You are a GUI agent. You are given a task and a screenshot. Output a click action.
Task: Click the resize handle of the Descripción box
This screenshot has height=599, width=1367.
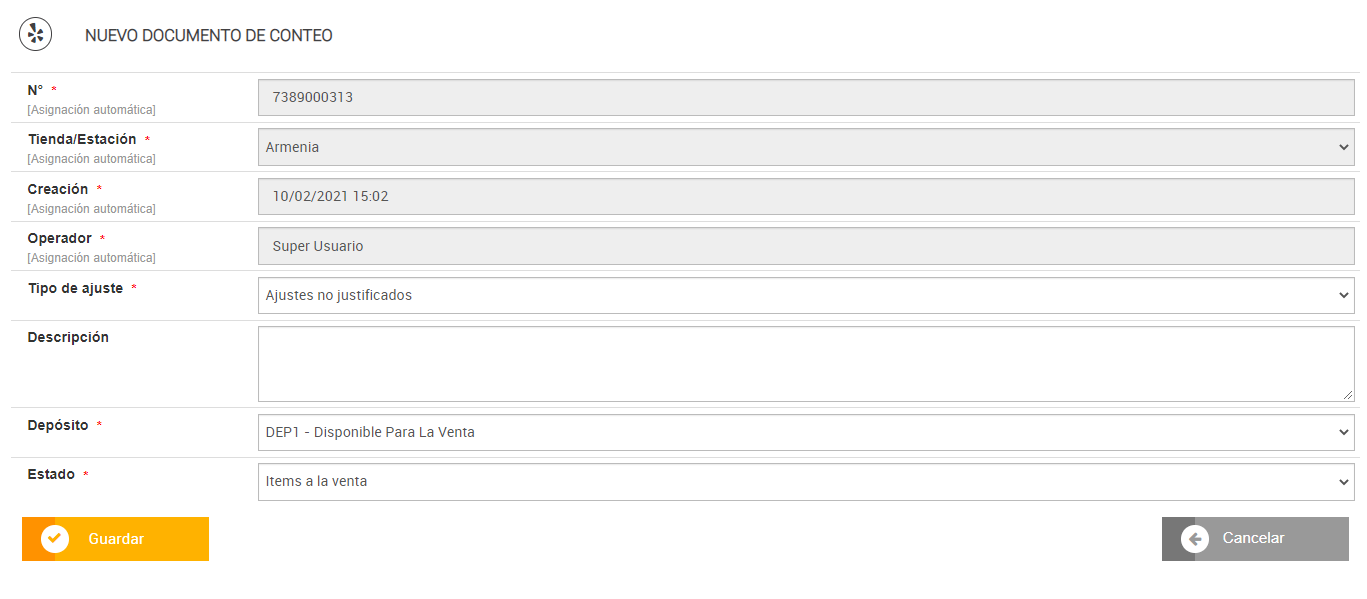(1348, 395)
